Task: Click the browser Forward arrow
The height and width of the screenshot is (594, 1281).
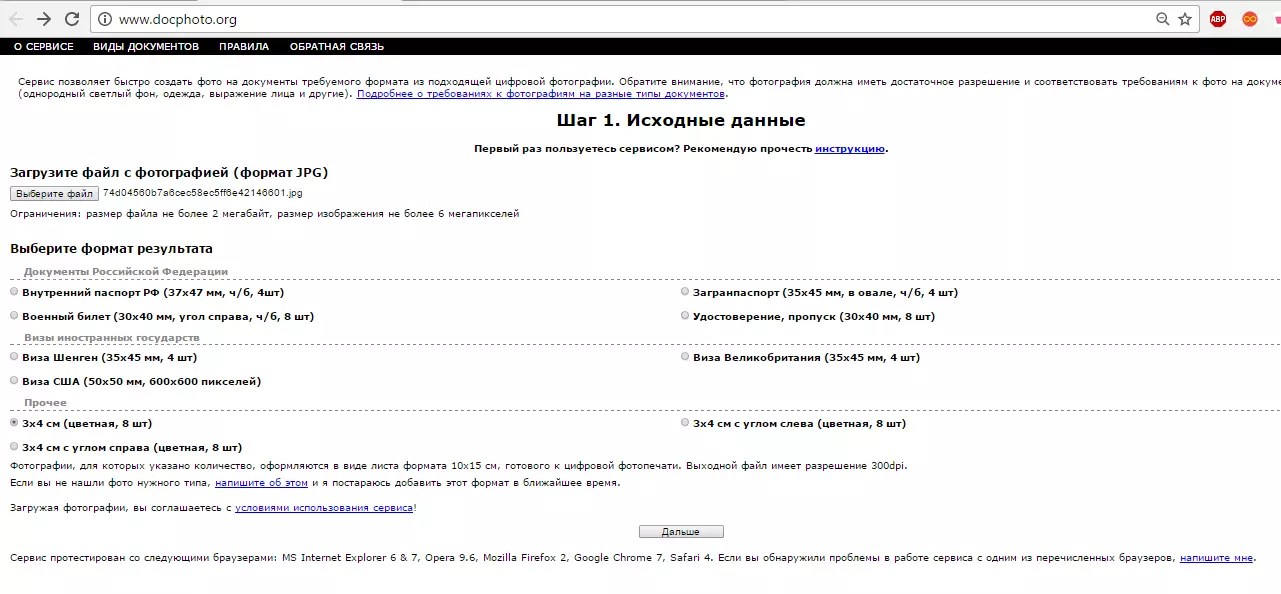Action: 44,19
